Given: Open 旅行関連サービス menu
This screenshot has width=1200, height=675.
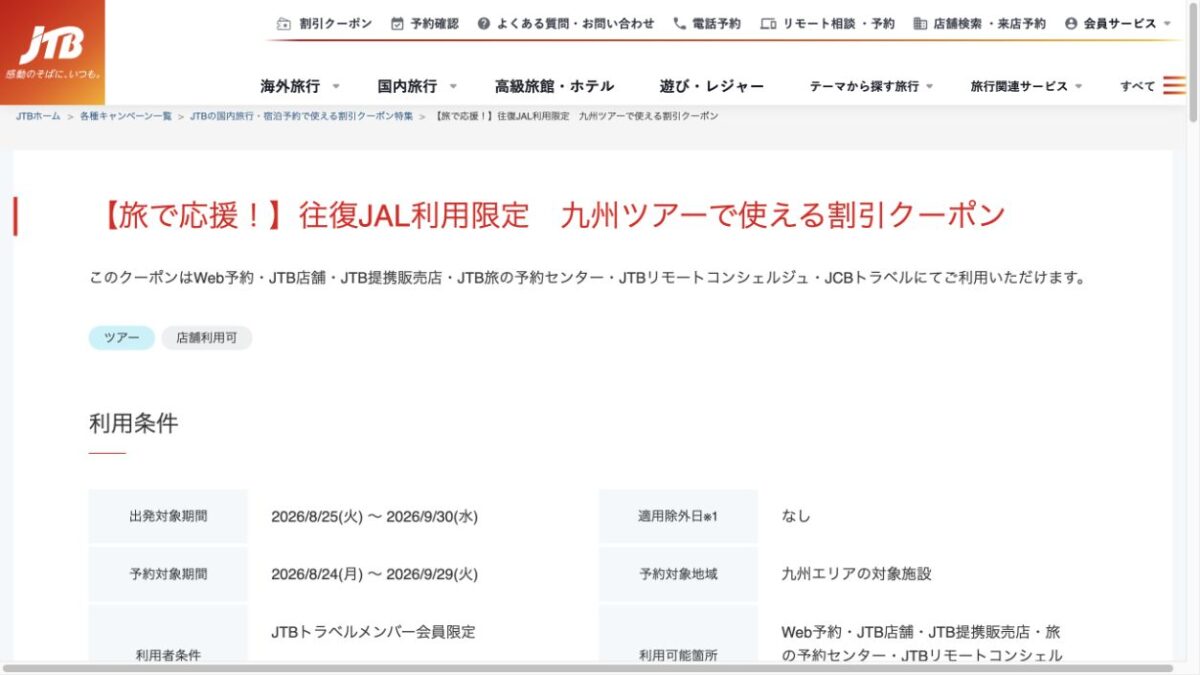Looking at the screenshot, I should pos(1019,86).
